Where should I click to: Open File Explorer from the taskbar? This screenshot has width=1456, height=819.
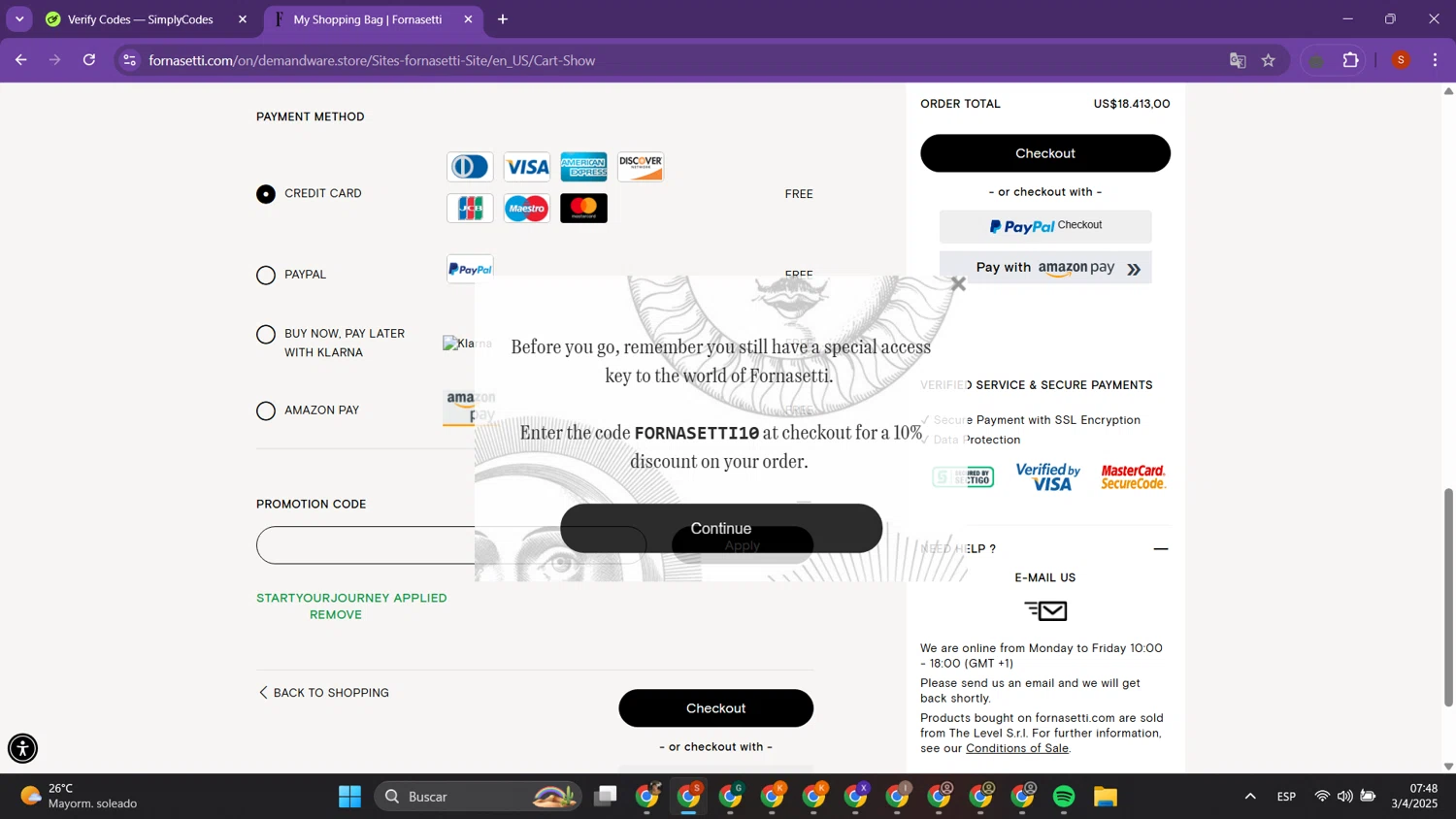(x=1106, y=797)
